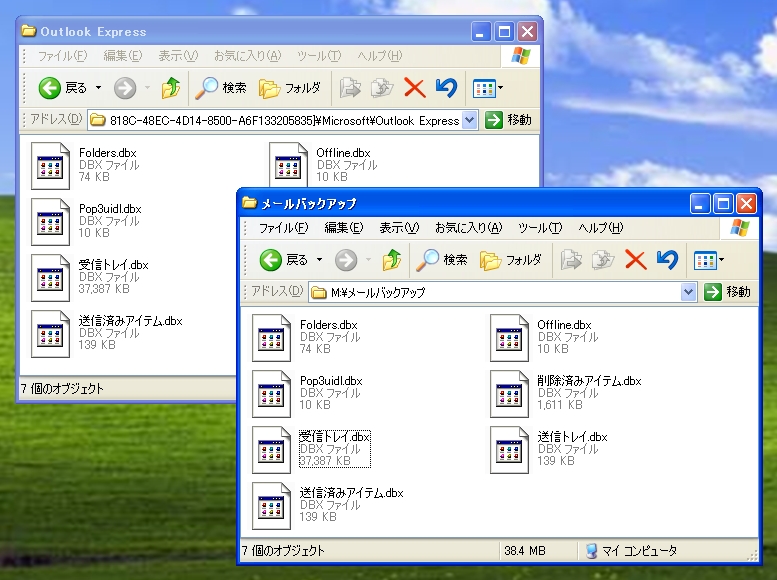Go up one folder in メールバックアップ window
Screen dimensions: 777x580
coord(392,260)
